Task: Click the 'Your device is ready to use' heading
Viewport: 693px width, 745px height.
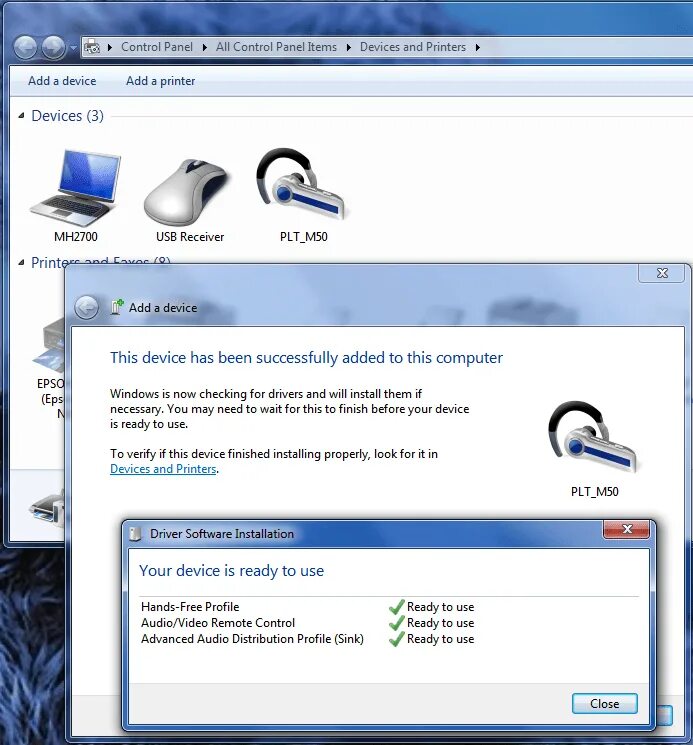Action: [231, 571]
